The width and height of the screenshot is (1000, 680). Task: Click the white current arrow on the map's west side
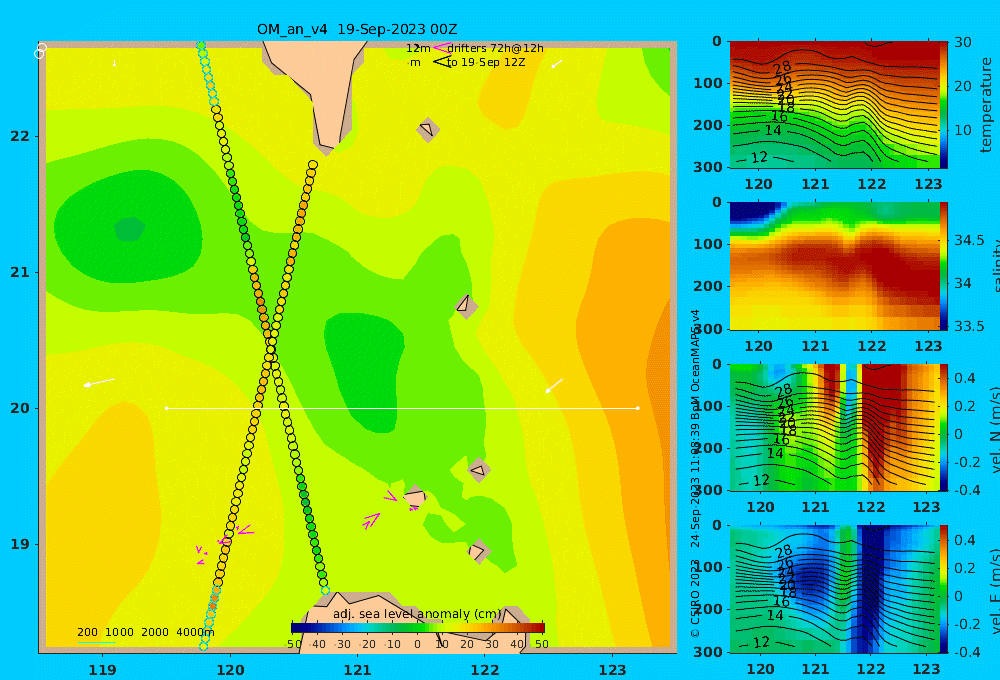tap(99, 382)
